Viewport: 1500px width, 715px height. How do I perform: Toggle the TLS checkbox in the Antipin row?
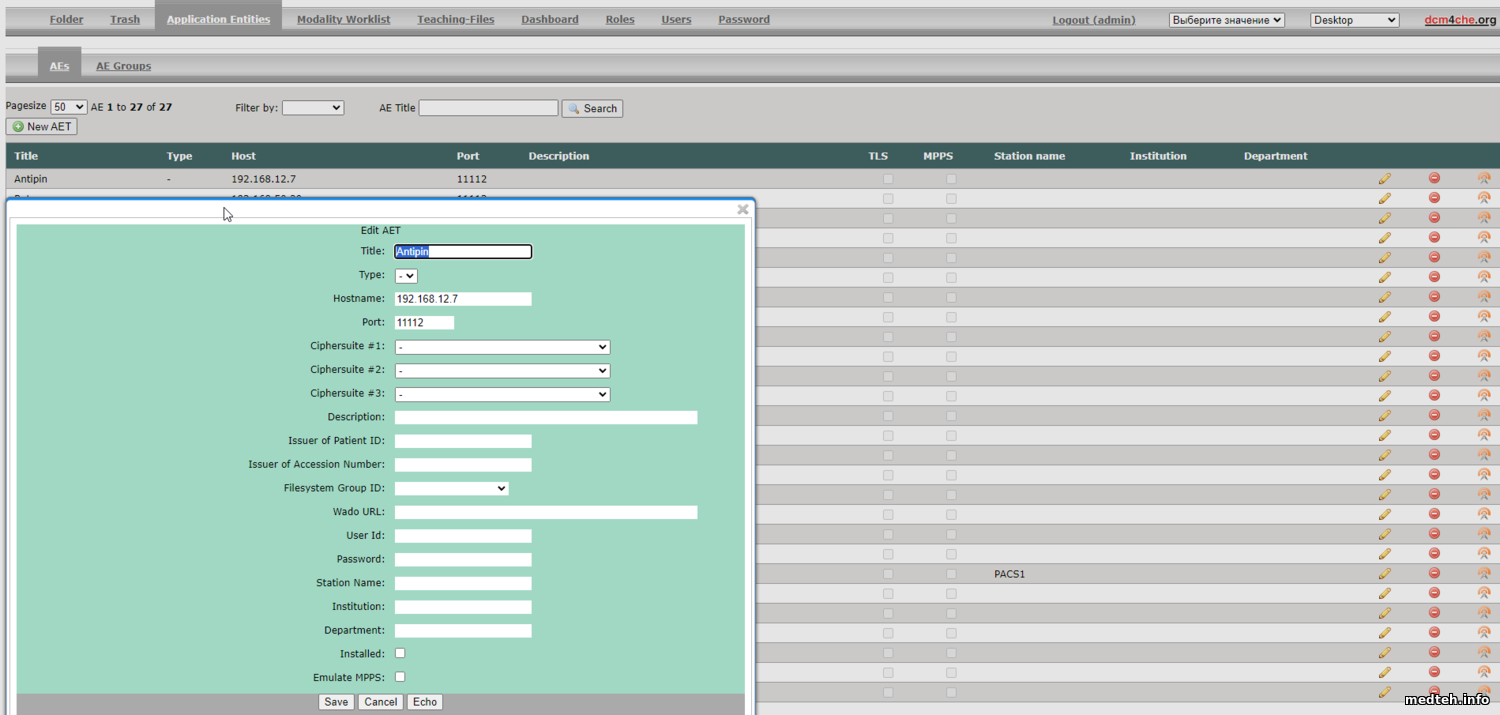(x=888, y=179)
